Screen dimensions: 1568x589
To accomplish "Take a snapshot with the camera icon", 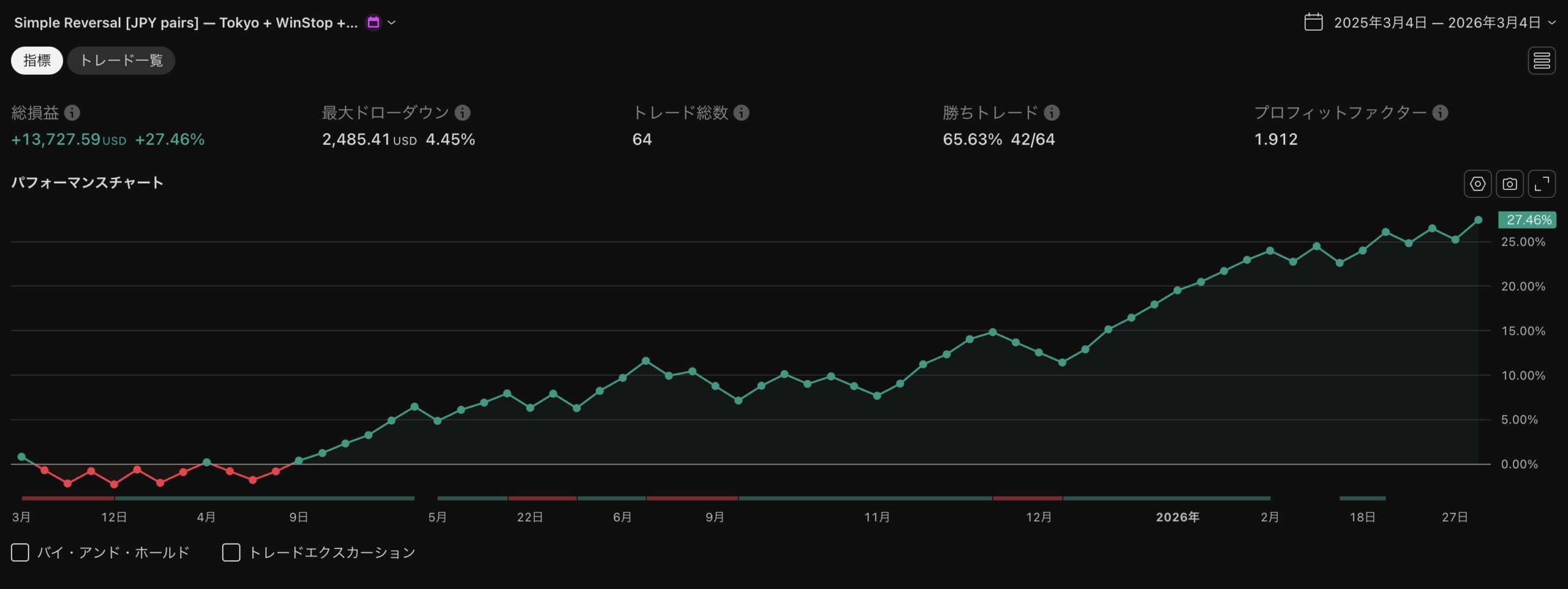I will pos(1510,183).
